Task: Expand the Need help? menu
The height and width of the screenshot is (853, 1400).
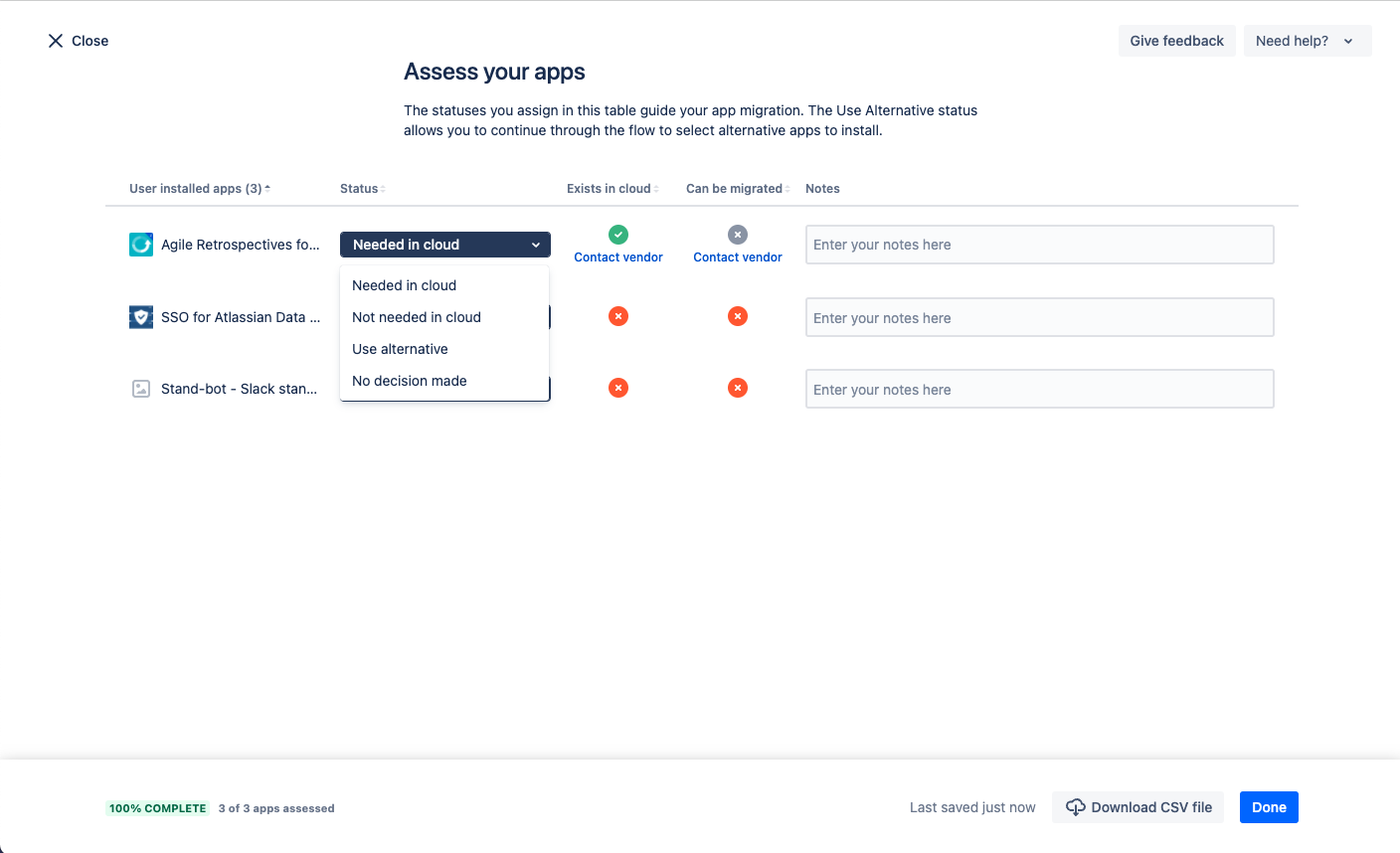Action: pyautogui.click(x=1308, y=41)
